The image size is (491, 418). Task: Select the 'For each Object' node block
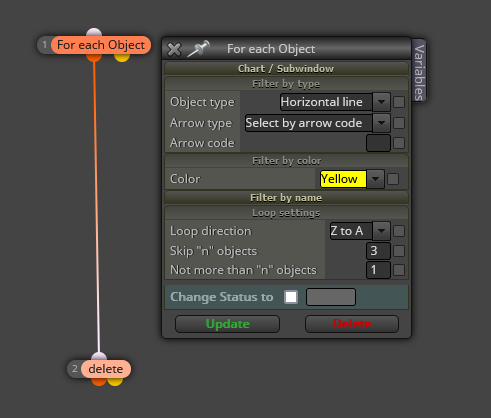pyautogui.click(x=101, y=45)
